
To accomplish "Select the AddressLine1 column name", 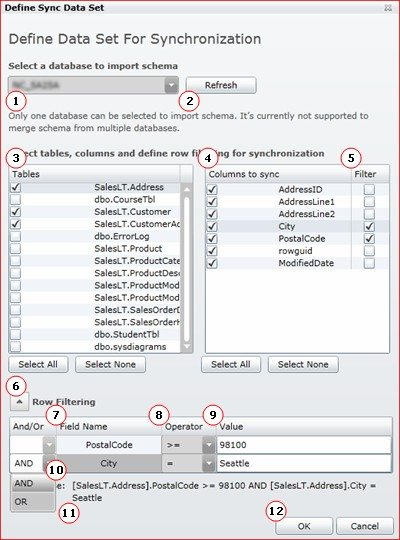I will 306,201.
